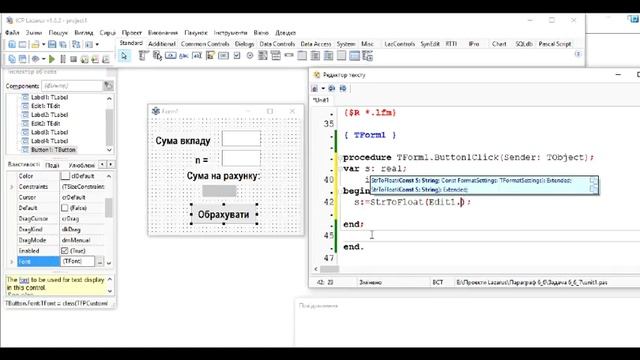The height and width of the screenshot is (360, 640).
Task: Click the Save All icon
Action: [x=63, y=44]
